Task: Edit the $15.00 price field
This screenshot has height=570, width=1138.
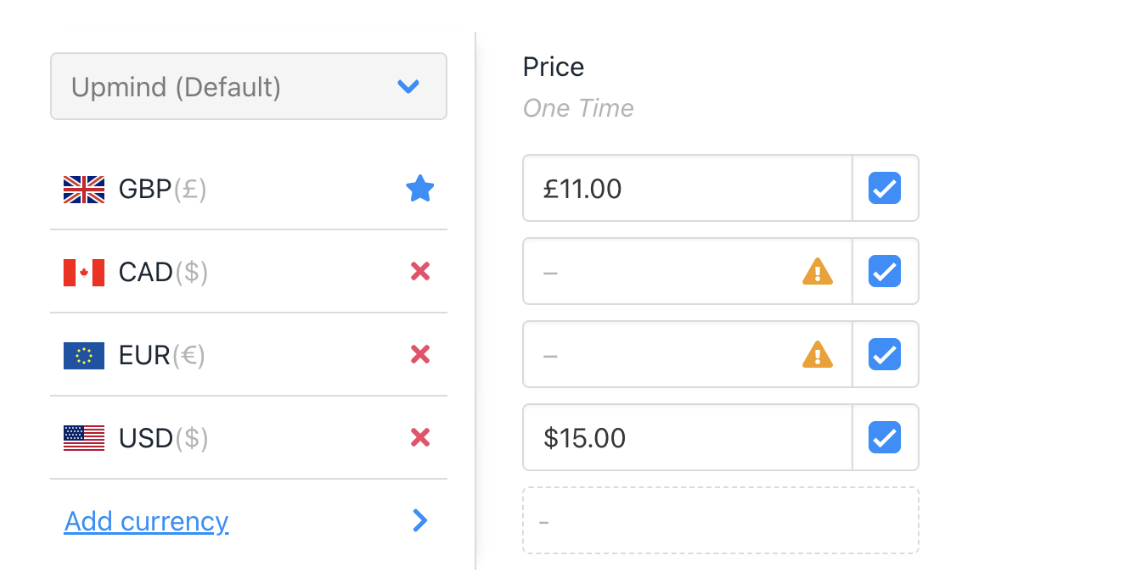Action: pos(687,437)
